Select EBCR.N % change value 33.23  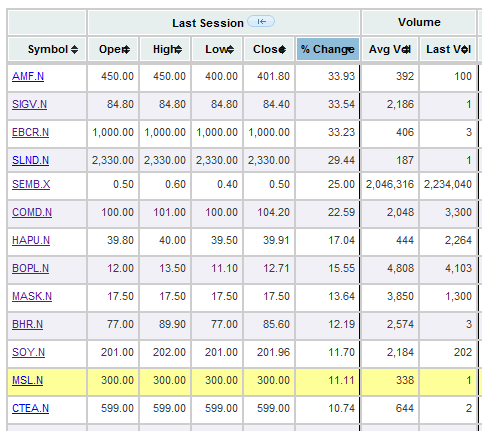pyautogui.click(x=341, y=132)
